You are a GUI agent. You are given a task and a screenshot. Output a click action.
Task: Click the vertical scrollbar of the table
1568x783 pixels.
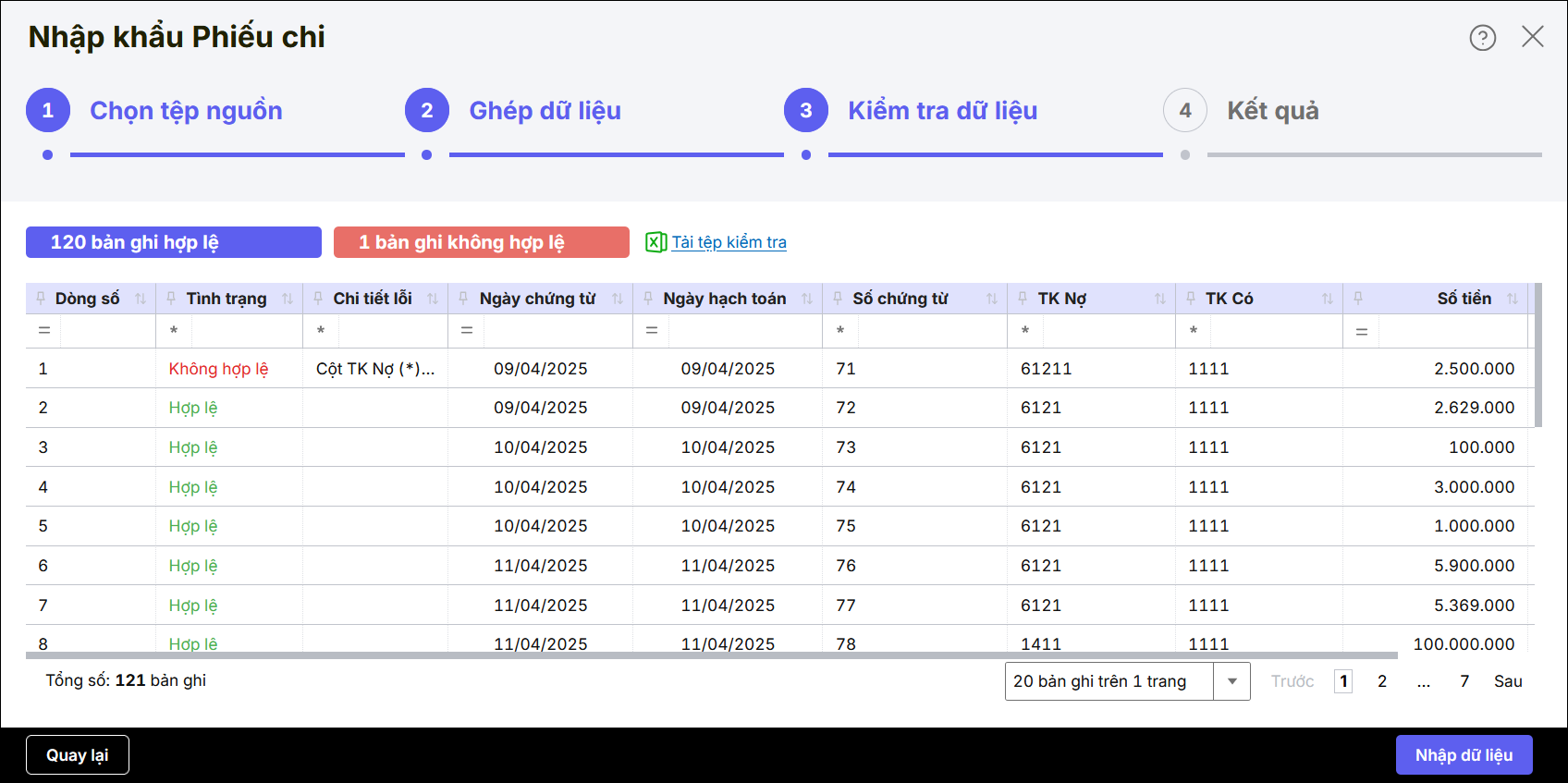(x=1538, y=355)
